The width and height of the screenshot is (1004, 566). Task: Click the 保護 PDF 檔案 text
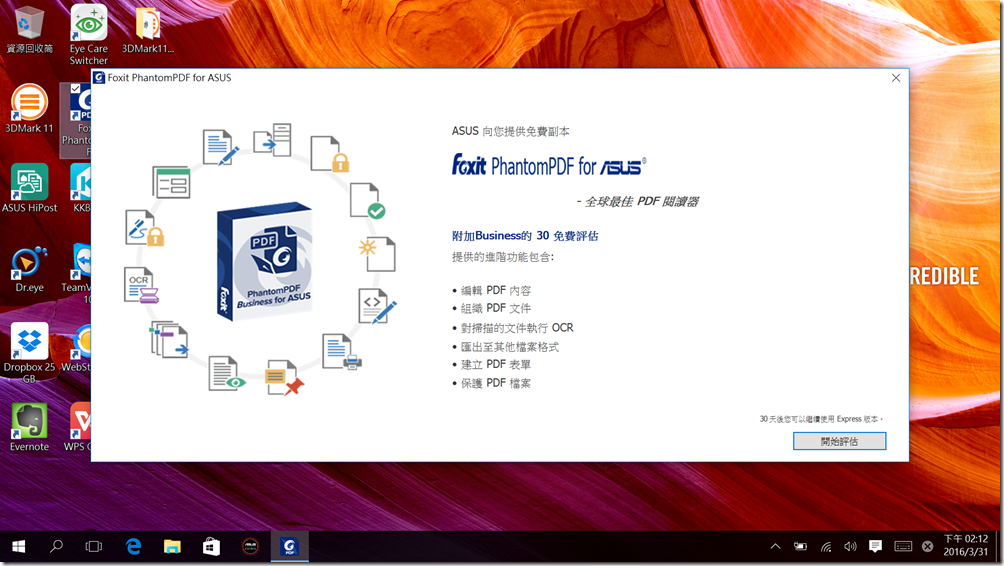click(x=496, y=384)
